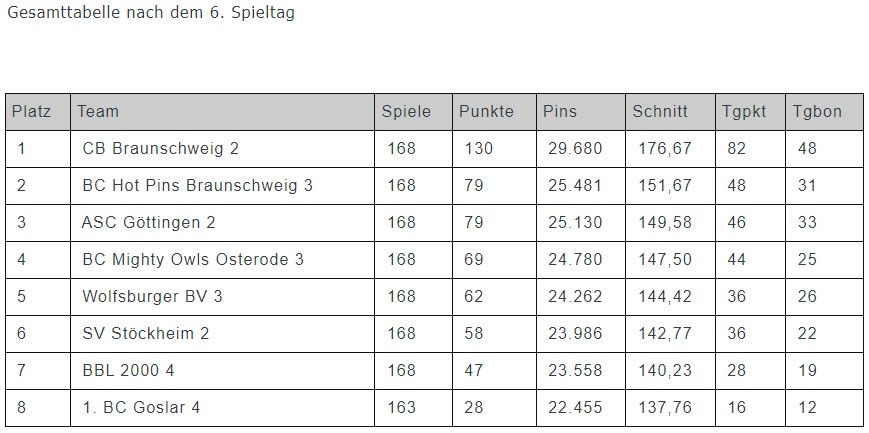
Task: Click the Punkte value 130
Action: (x=479, y=149)
